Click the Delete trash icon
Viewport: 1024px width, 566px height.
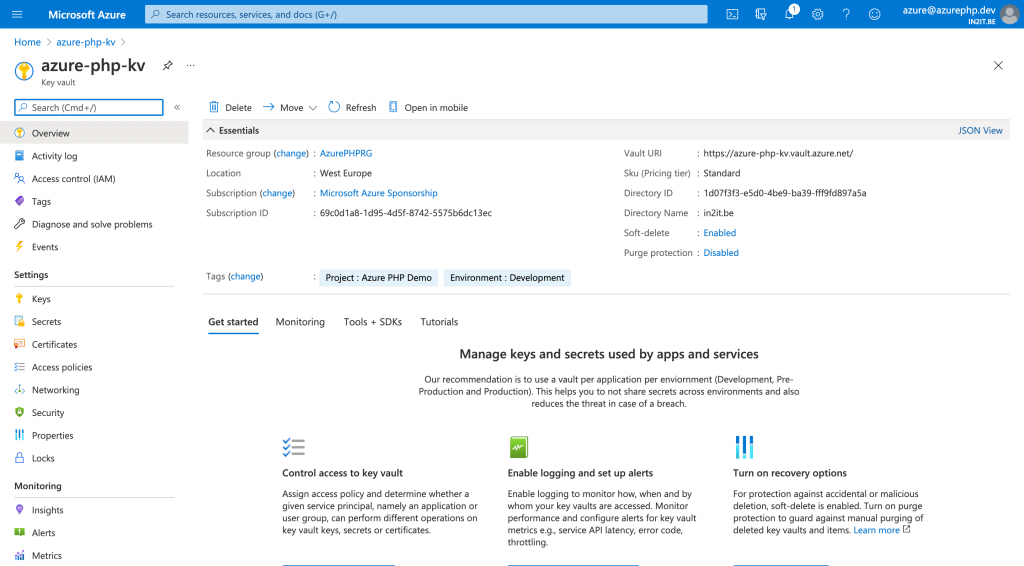pyautogui.click(x=214, y=107)
